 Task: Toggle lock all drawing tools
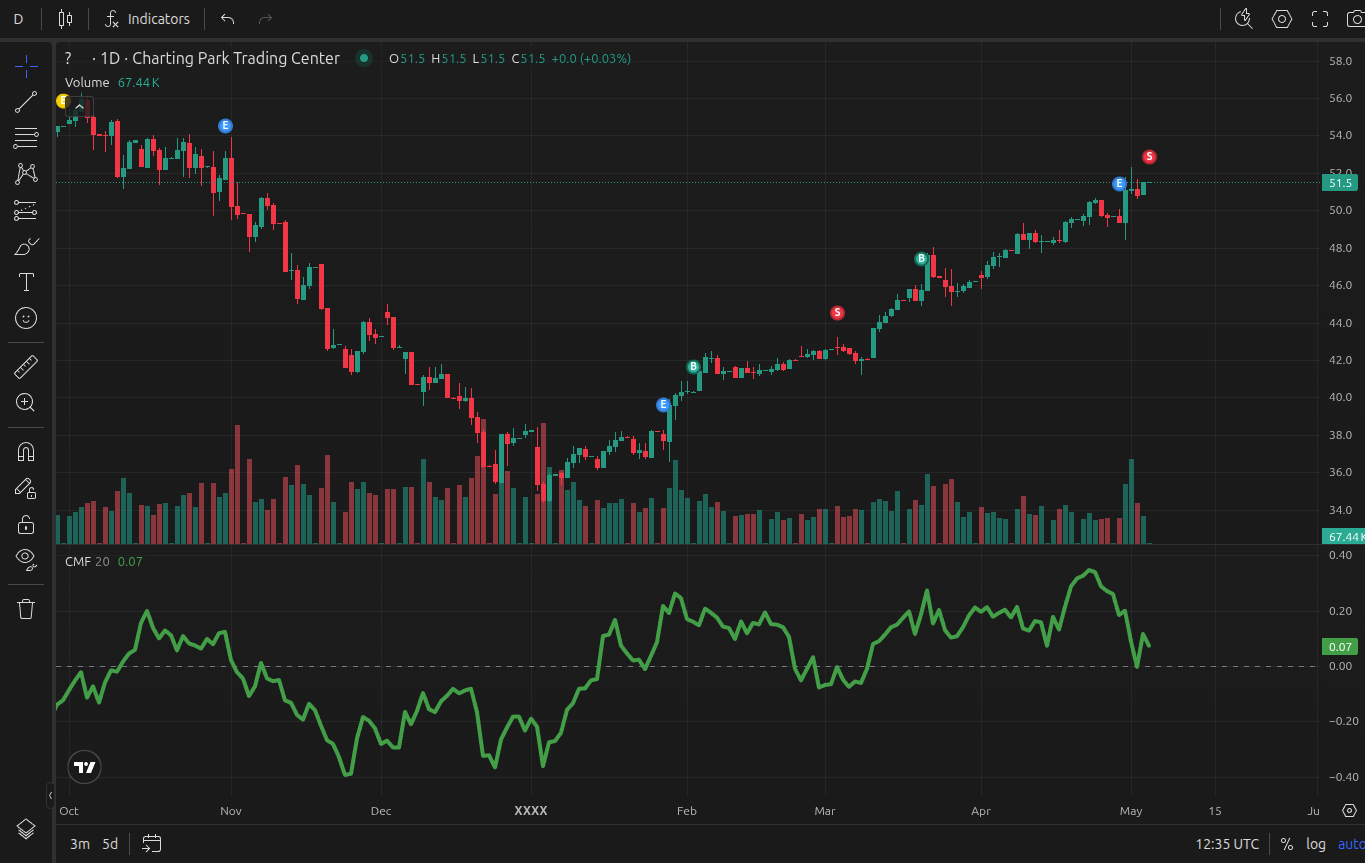(x=26, y=524)
